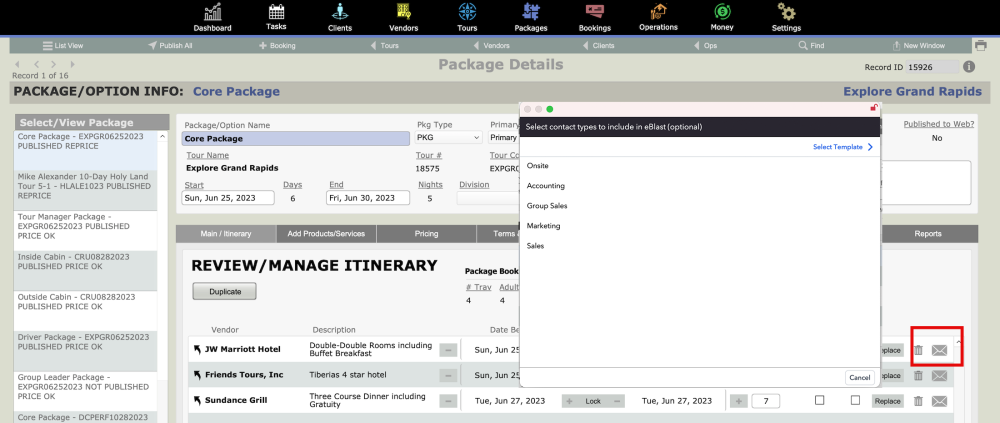Open a New Window
Screen dimensions: 1000x423
918,45
